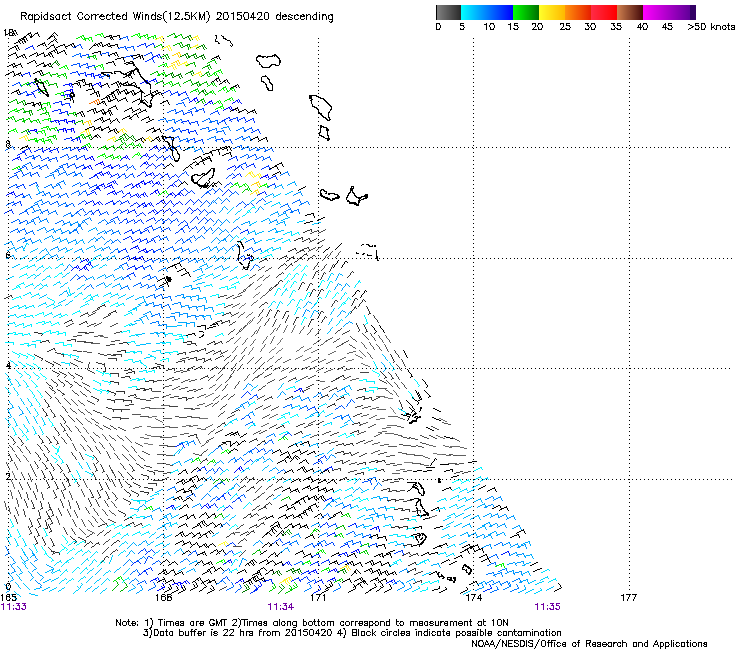Click the date '20150420 descending' in title
740x650 pixels.
[x=275, y=17]
